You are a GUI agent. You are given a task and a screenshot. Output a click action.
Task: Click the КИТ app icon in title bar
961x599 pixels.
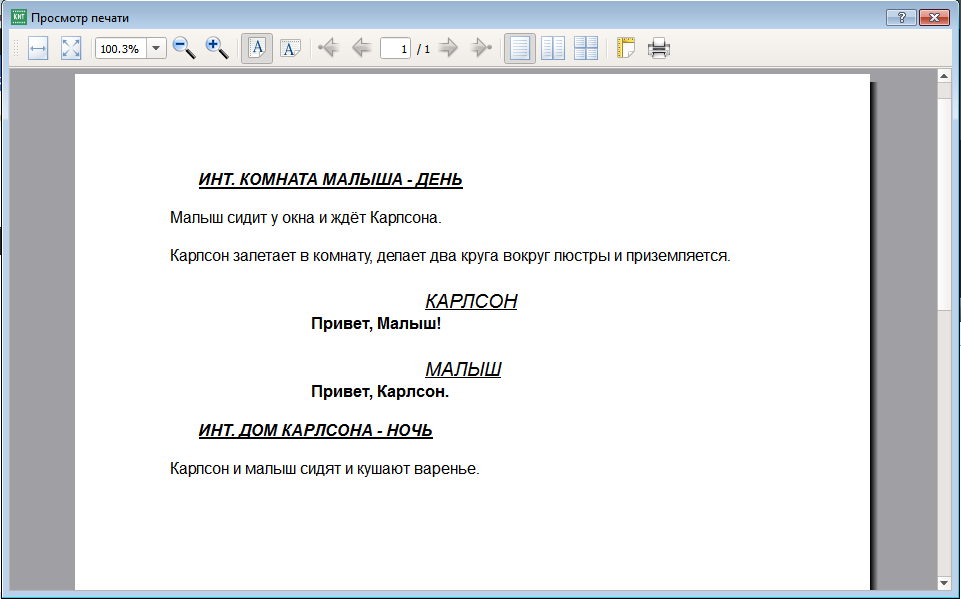point(19,17)
